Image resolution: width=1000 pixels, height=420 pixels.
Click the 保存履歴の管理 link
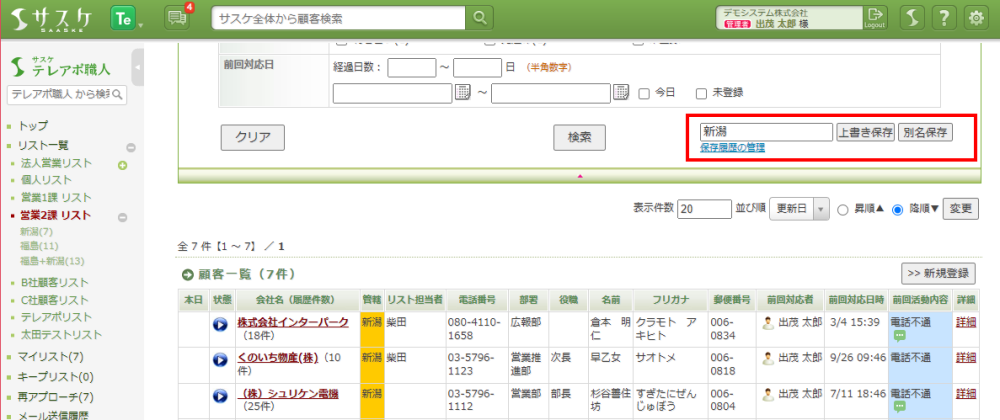[x=732, y=148]
